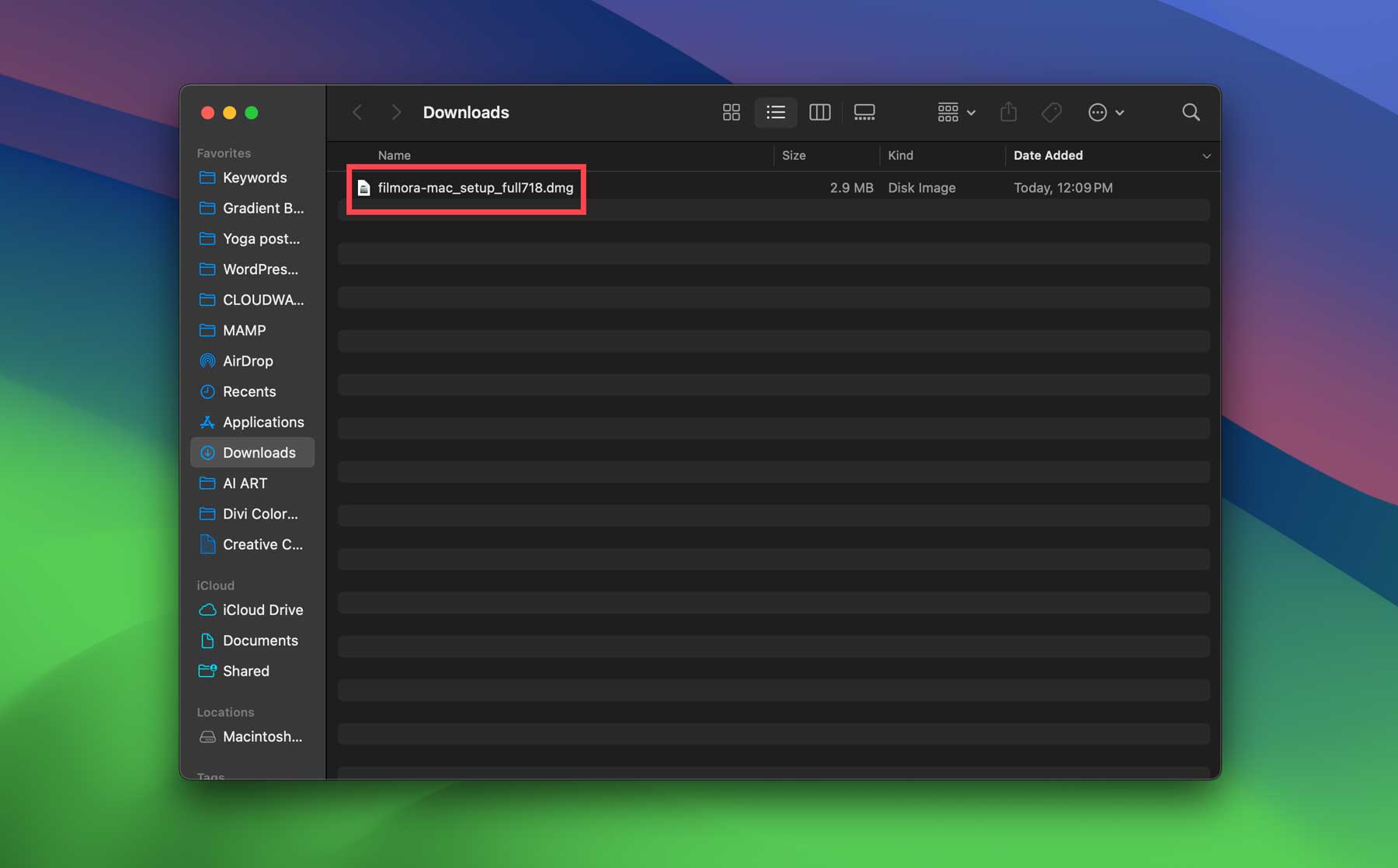Open the Gradient B... sidebar folder

tap(252, 208)
